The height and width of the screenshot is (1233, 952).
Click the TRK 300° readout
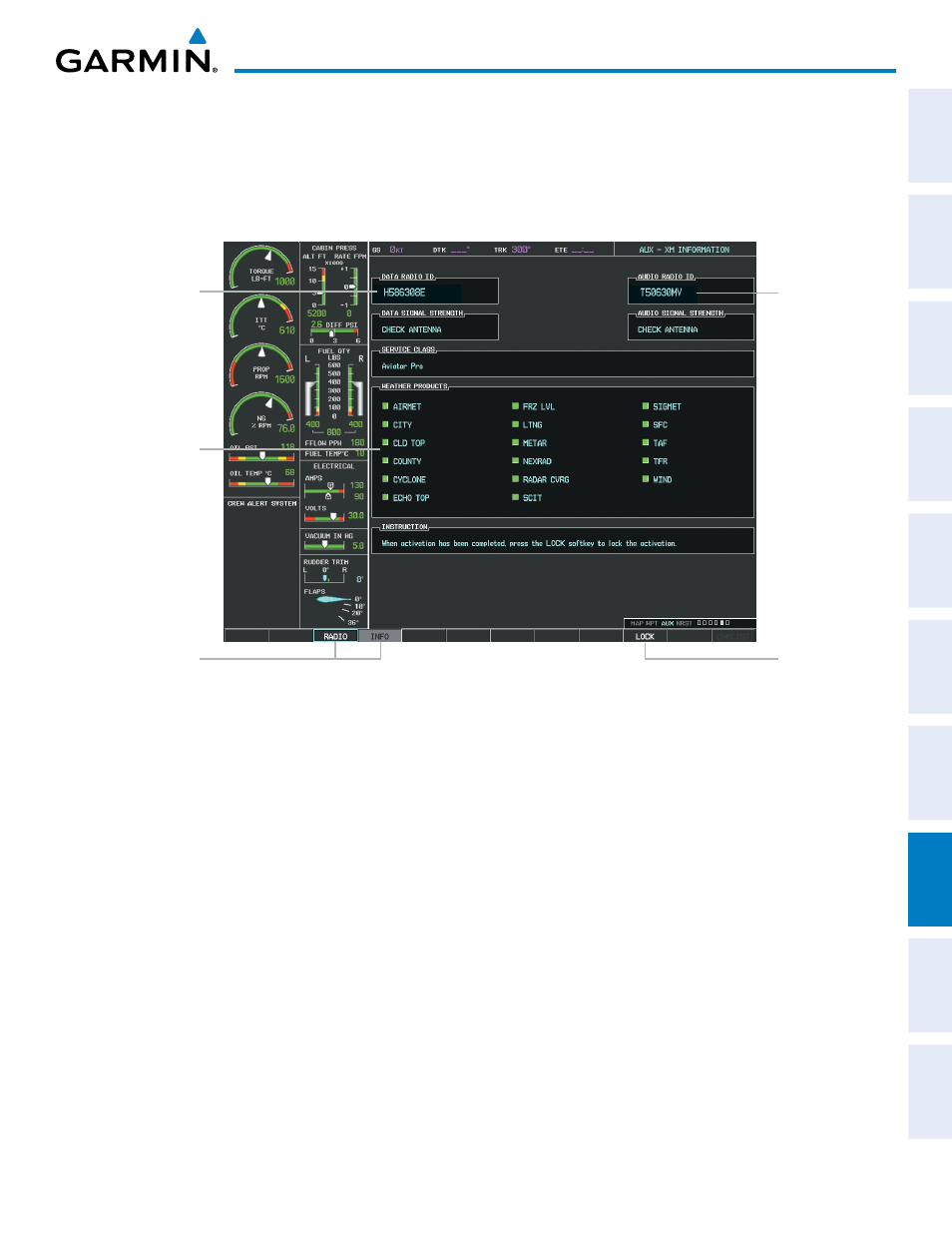512,250
